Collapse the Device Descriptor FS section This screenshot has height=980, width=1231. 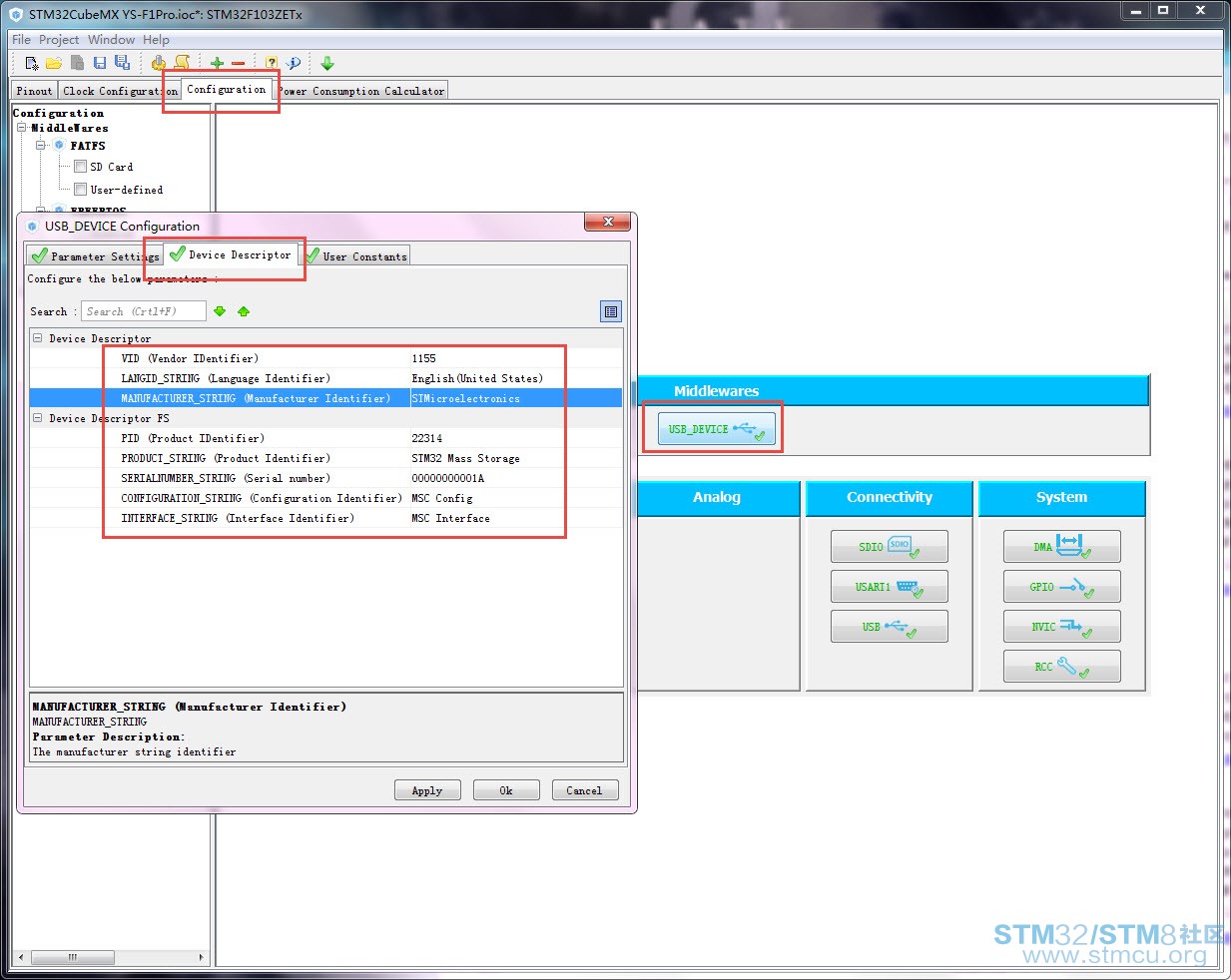tap(38, 418)
